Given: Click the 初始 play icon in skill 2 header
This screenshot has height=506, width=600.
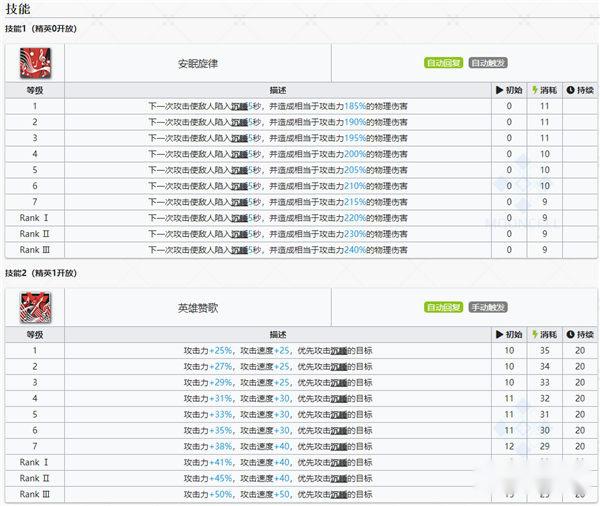Looking at the screenshot, I should coord(500,334).
